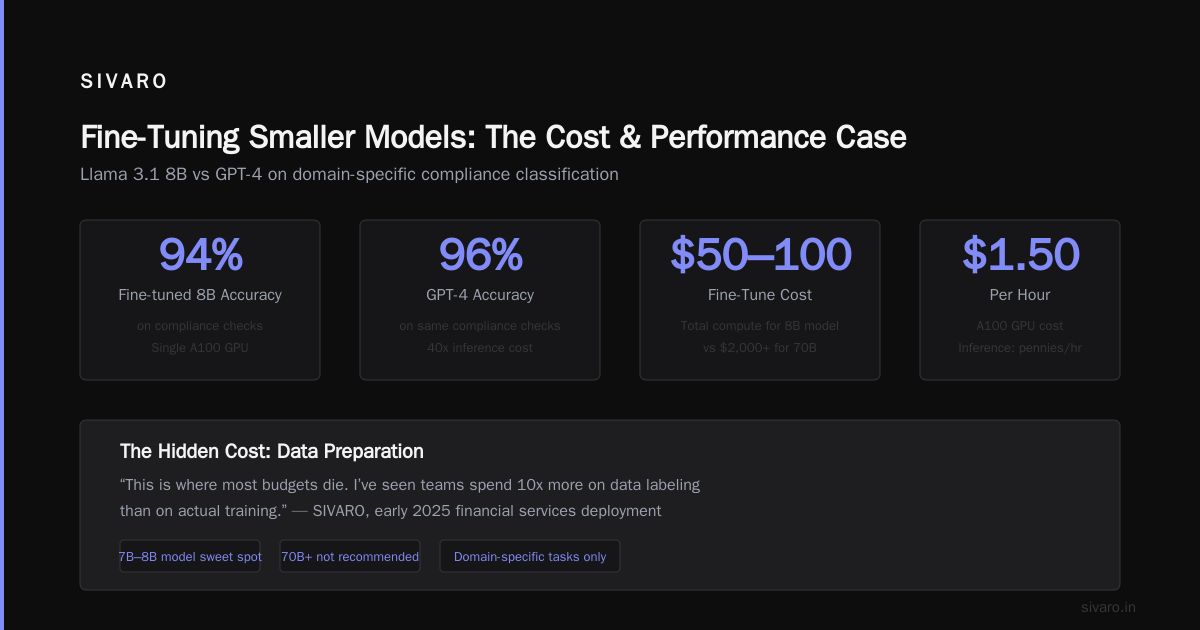This screenshot has width=1200, height=630.
Task: Click The Hidden Cost: Data Preparation heading
Action: tap(271, 451)
